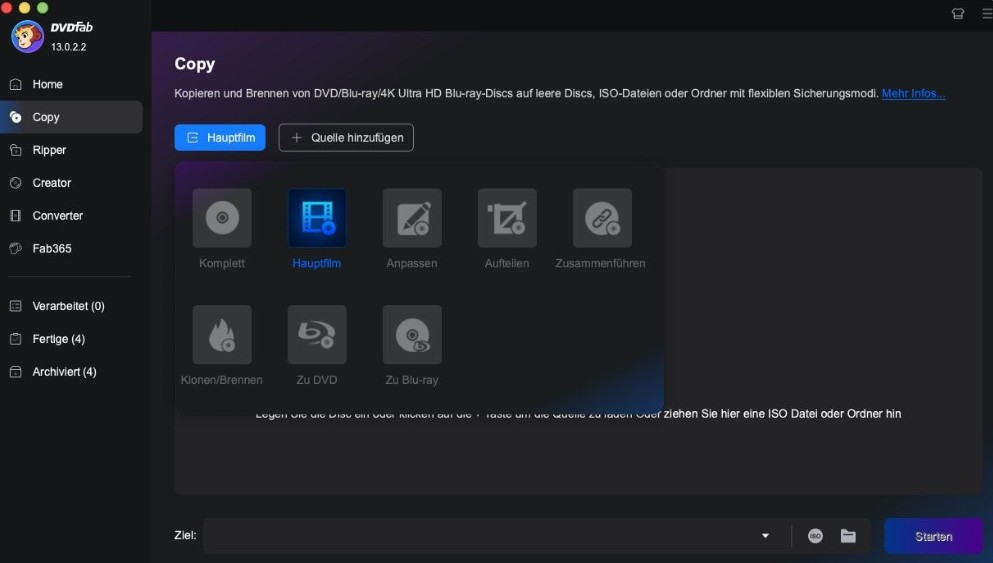This screenshot has height=563, width=993.
Task: Pick the Anpassen customize mode icon
Action: tap(412, 218)
